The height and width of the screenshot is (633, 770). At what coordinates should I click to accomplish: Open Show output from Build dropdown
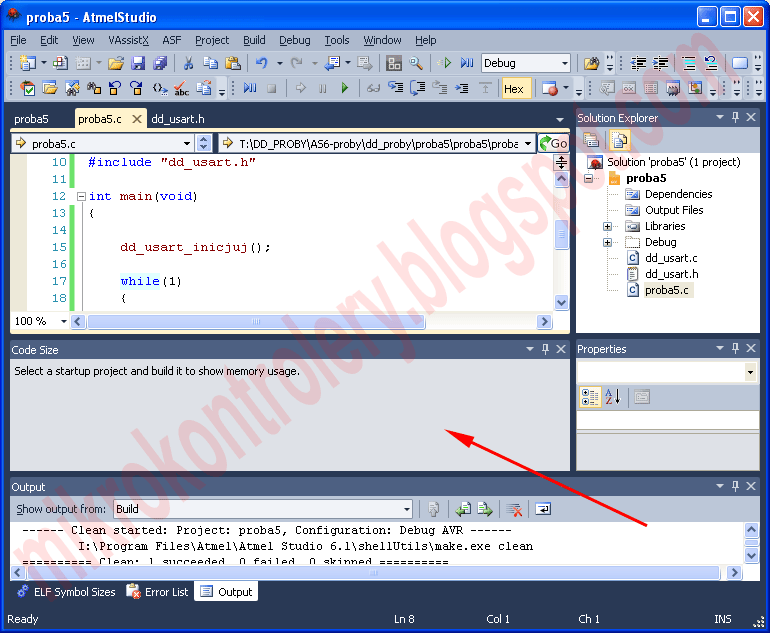[407, 509]
